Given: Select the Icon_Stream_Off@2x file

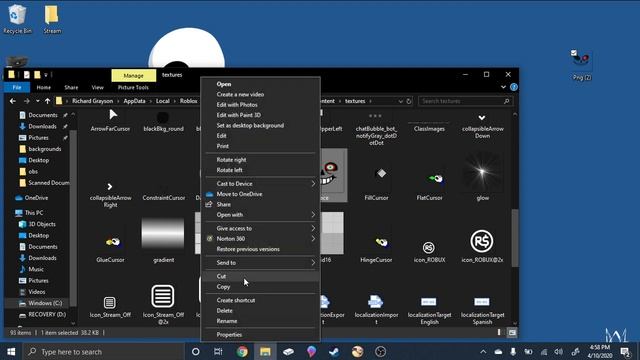Looking at the screenshot, I should (163, 304).
